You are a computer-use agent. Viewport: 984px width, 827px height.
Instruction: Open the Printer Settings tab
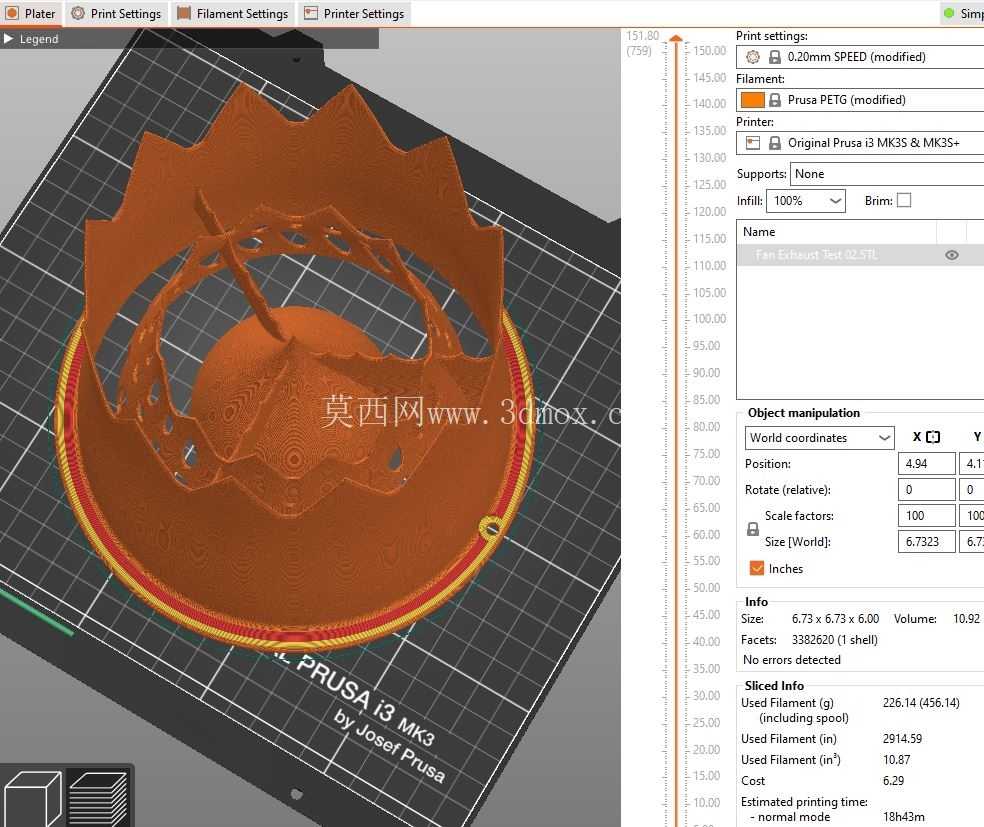pyautogui.click(x=355, y=13)
